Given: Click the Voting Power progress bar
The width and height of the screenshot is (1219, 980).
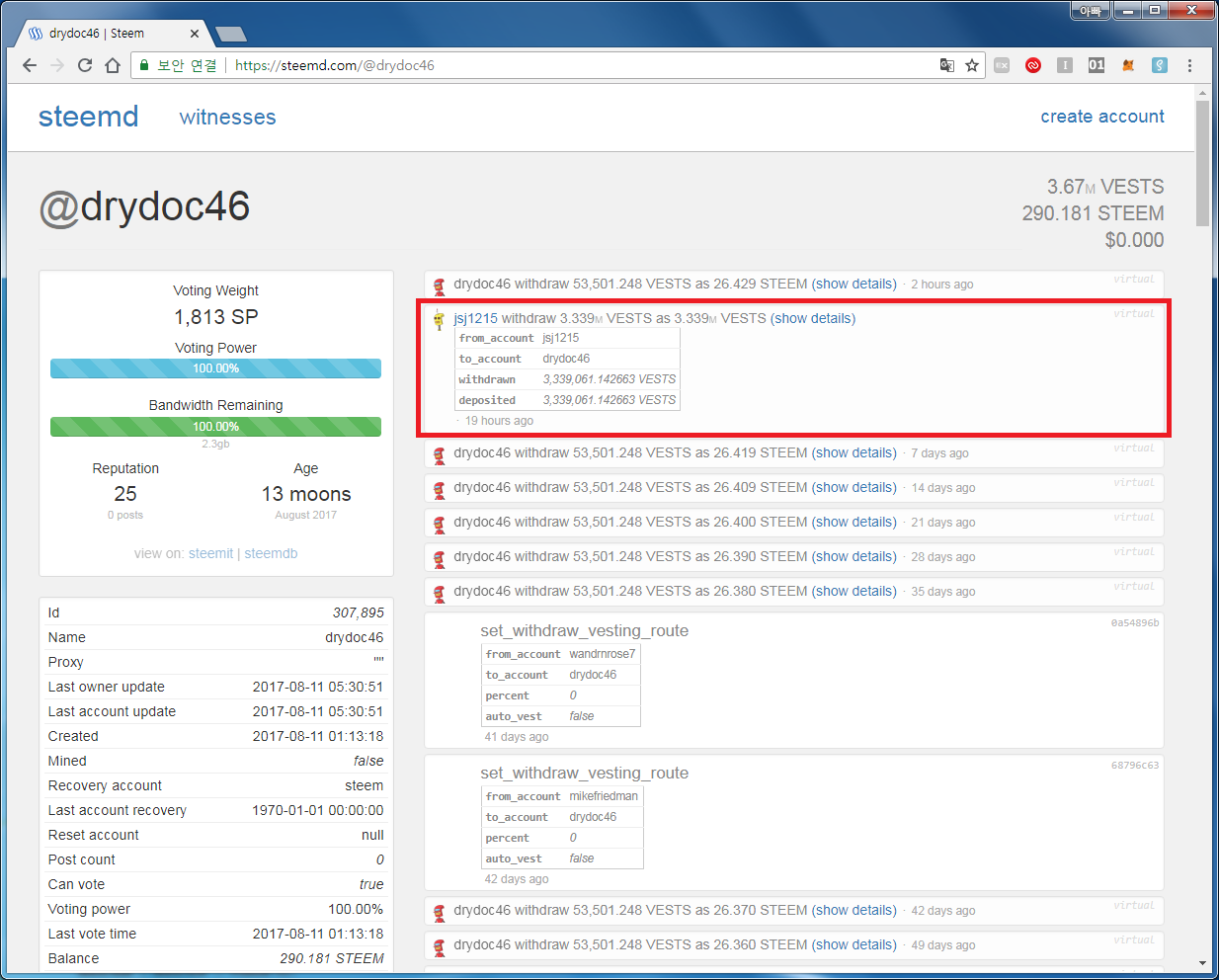Looking at the screenshot, I should point(215,368).
